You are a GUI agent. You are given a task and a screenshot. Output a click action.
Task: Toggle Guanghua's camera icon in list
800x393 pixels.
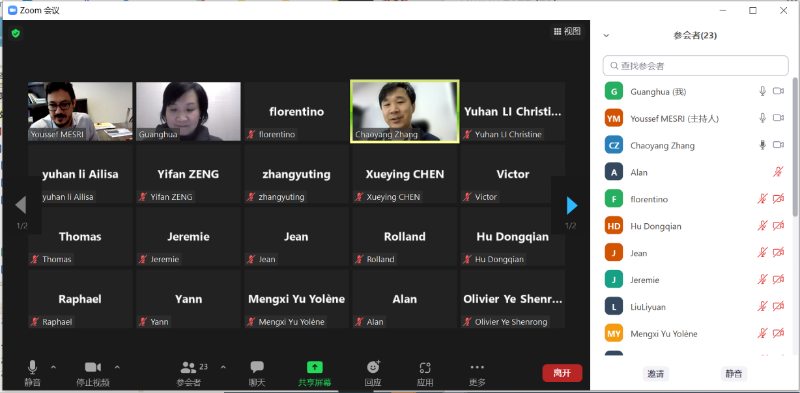pos(778,91)
